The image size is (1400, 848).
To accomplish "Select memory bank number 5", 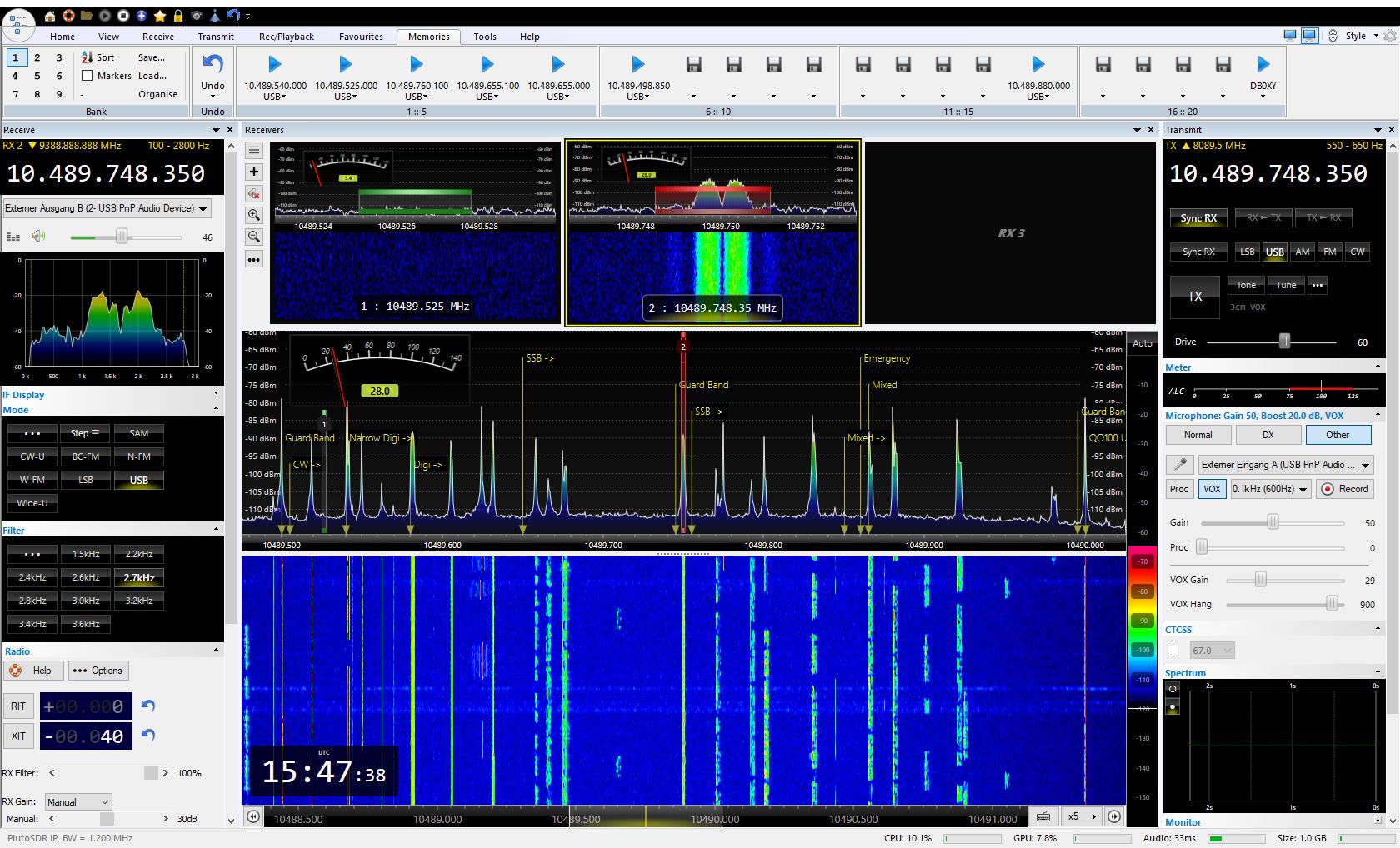I will pyautogui.click(x=37, y=76).
